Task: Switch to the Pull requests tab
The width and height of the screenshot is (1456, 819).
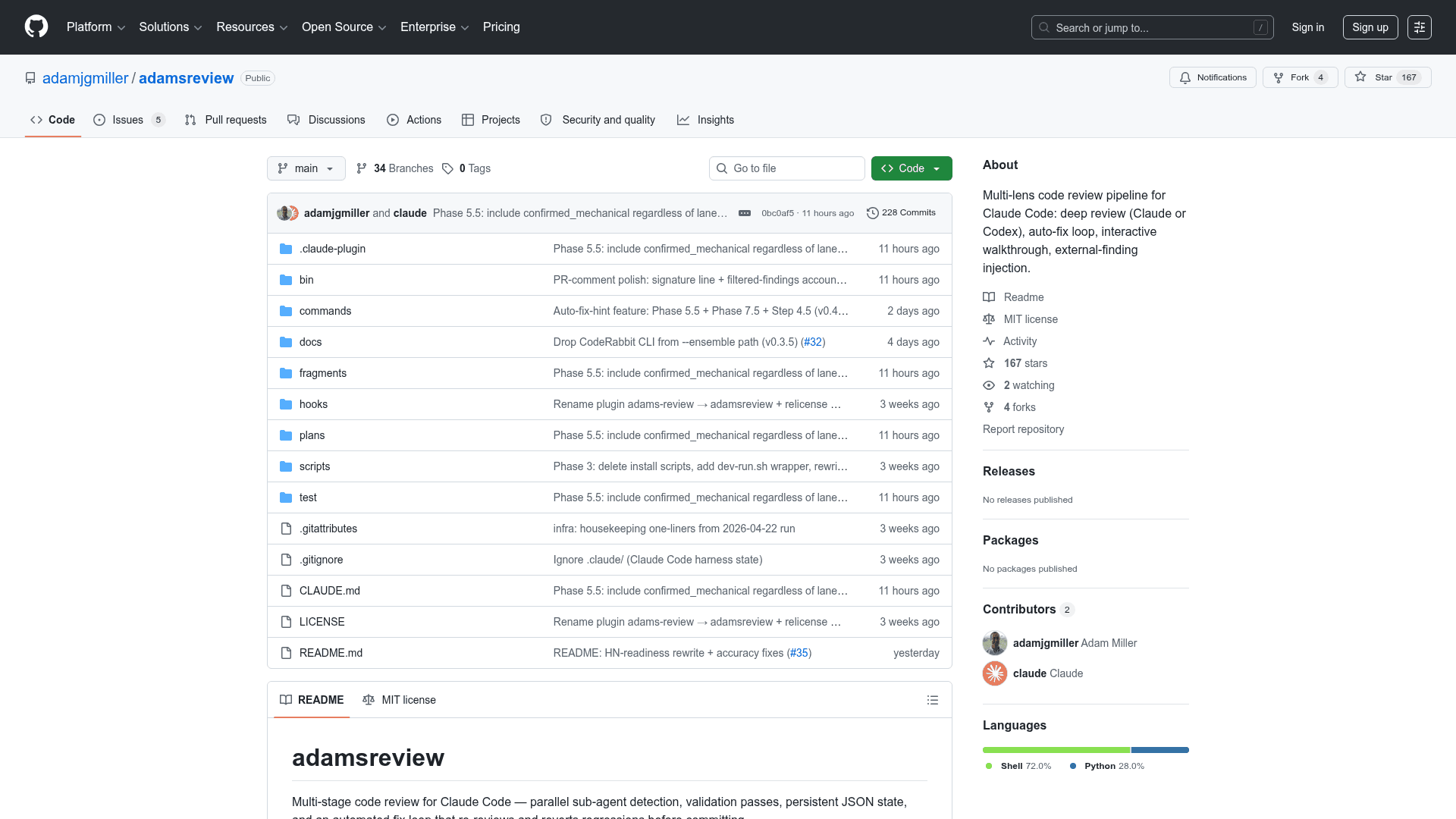Action: [x=226, y=120]
